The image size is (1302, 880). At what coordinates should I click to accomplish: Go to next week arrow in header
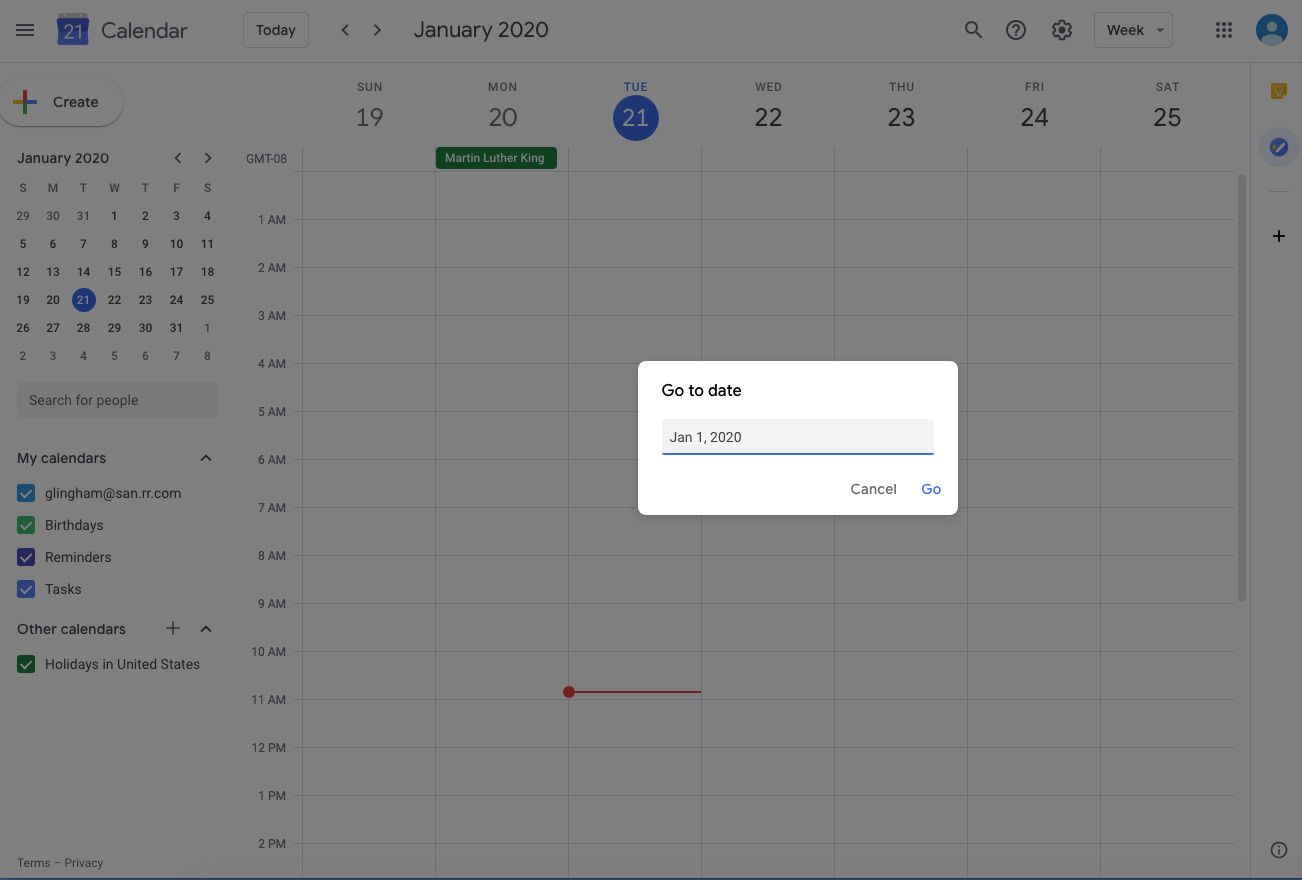point(377,30)
